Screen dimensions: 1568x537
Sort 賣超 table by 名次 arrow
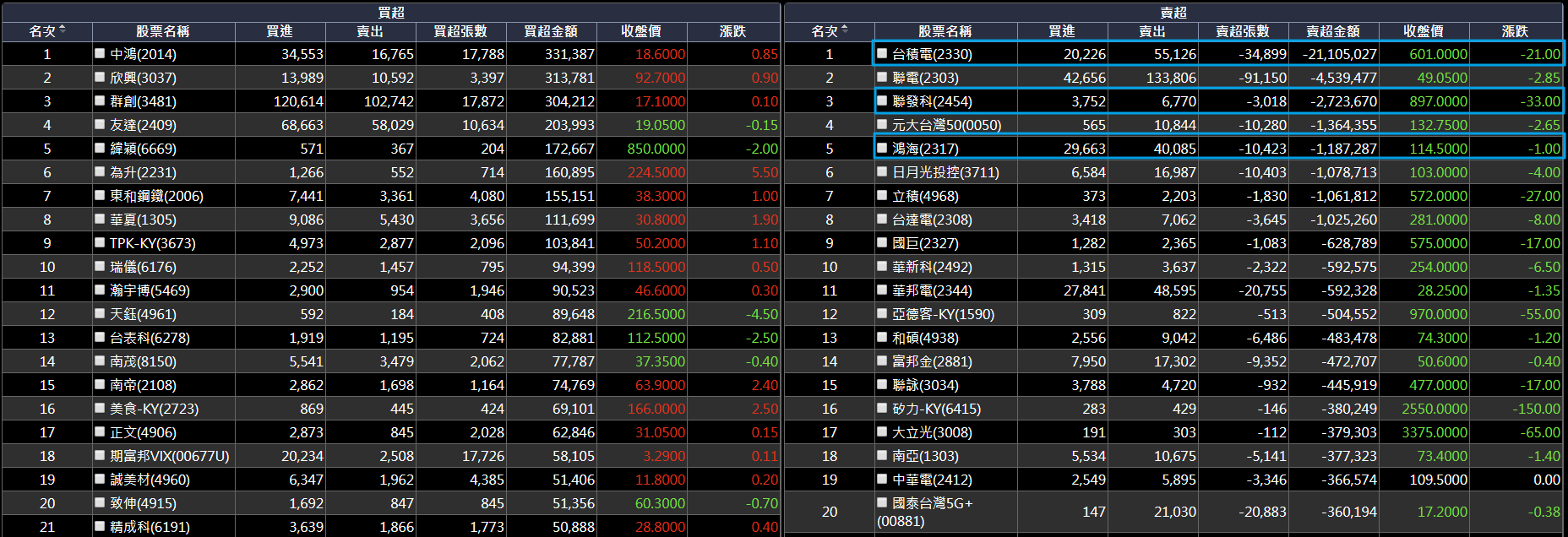pyautogui.click(x=845, y=30)
